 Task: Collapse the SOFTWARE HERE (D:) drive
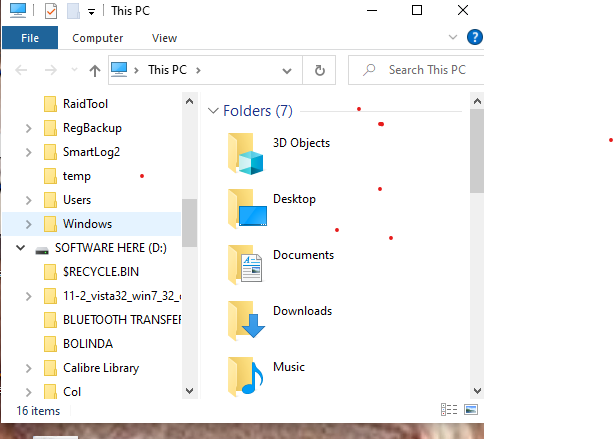[x=20, y=248]
